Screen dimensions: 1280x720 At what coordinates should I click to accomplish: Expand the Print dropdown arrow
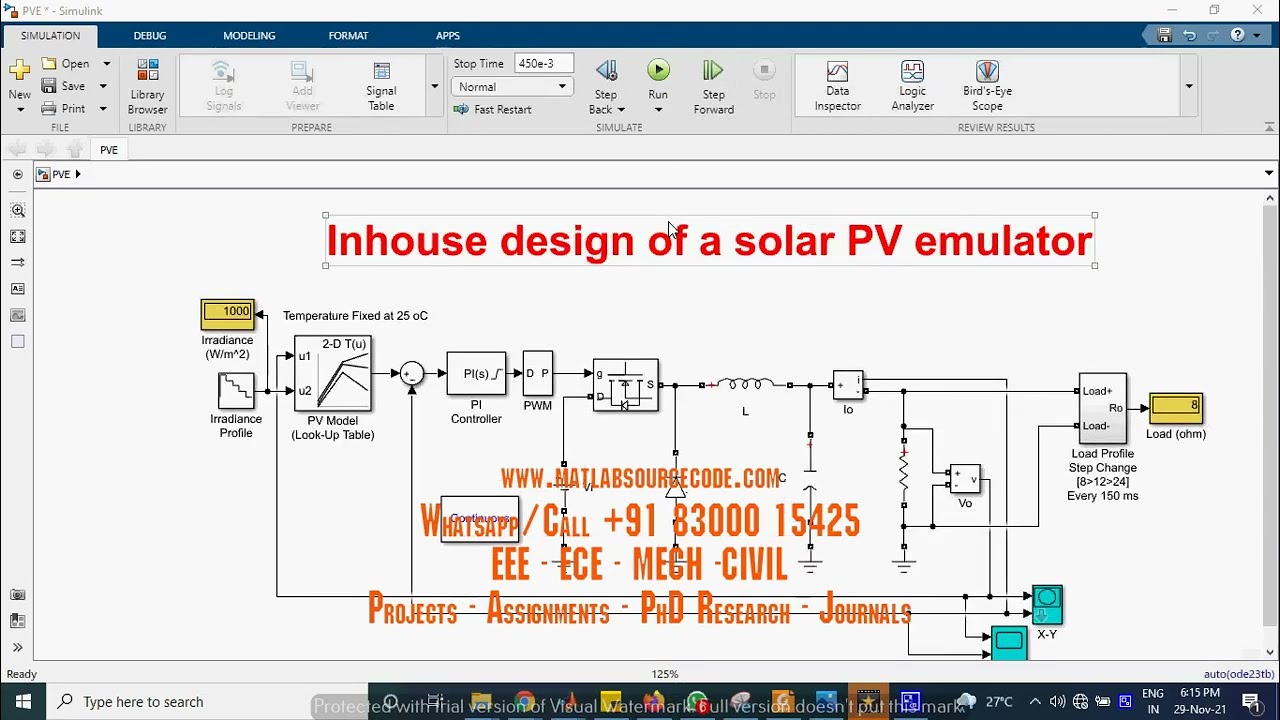point(102,108)
